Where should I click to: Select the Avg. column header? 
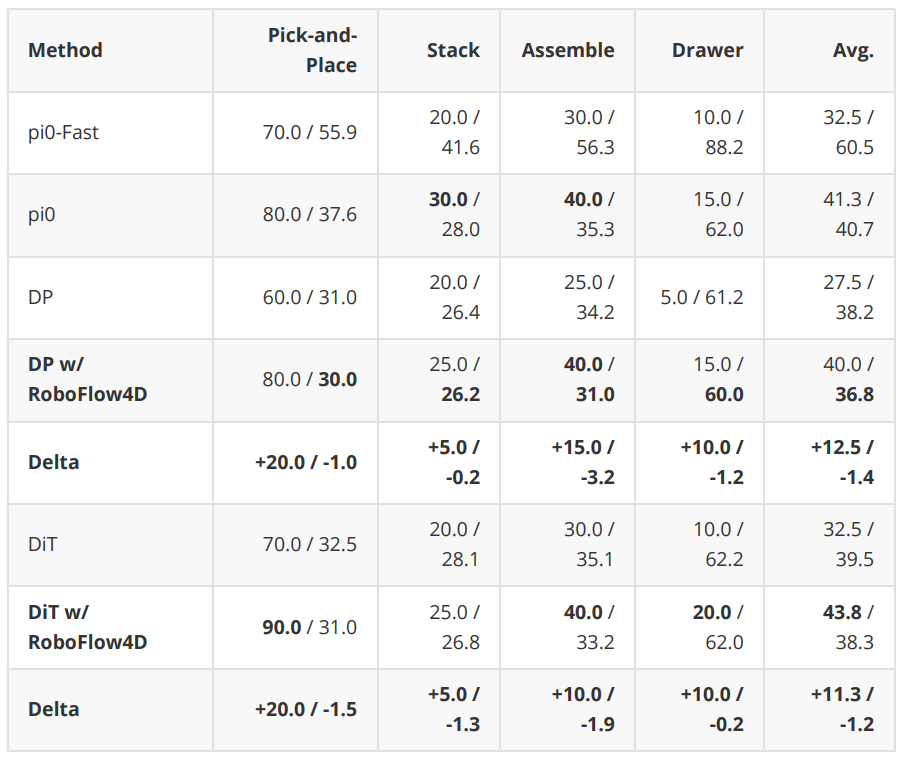(853, 50)
